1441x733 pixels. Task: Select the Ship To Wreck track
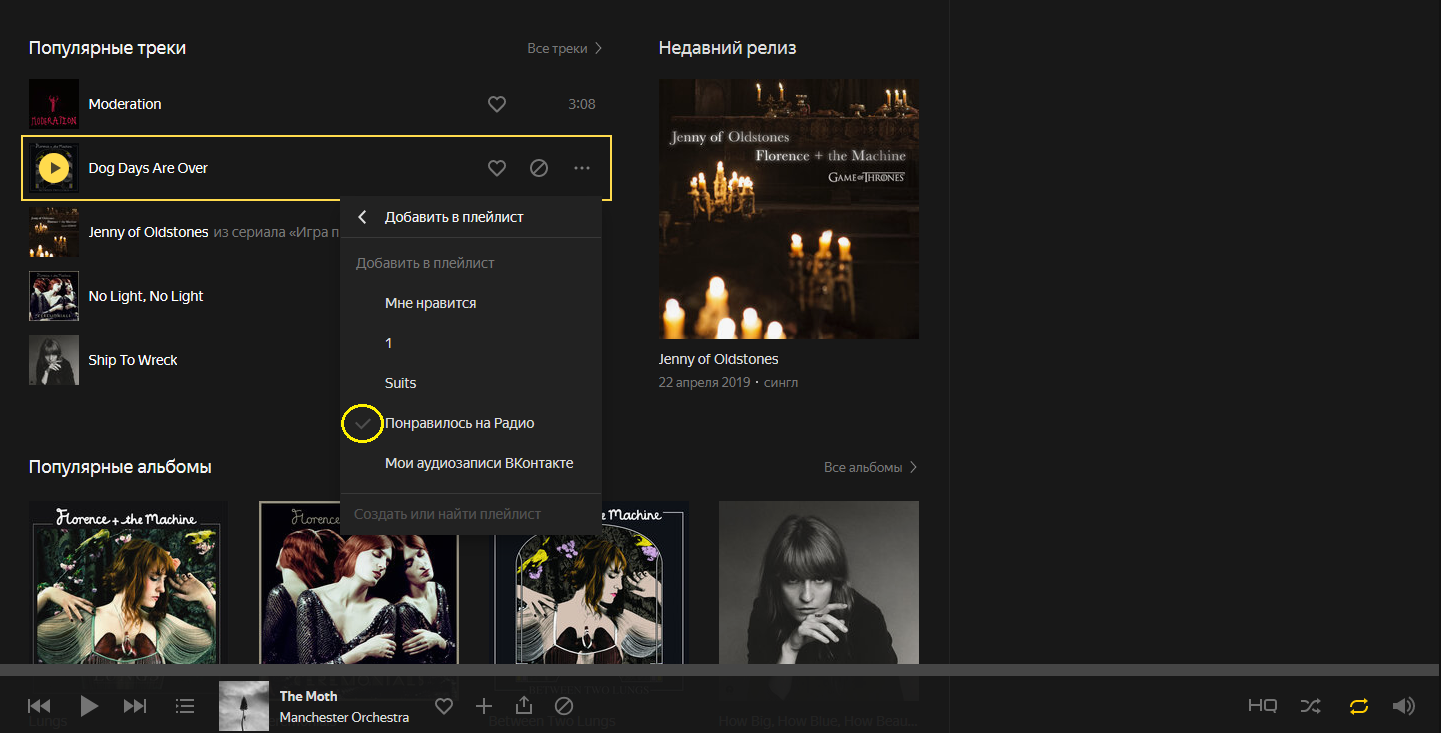[133, 360]
